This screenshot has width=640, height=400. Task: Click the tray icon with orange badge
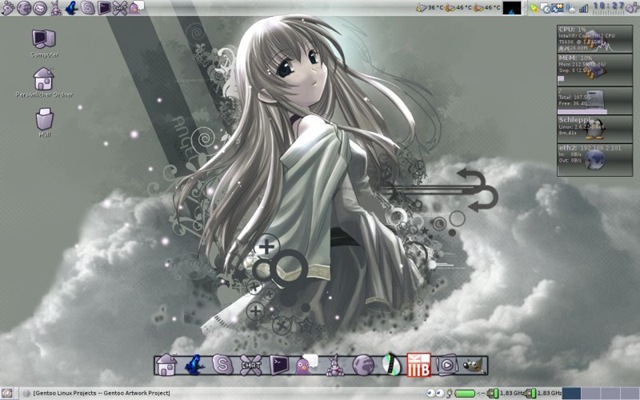pos(557,8)
